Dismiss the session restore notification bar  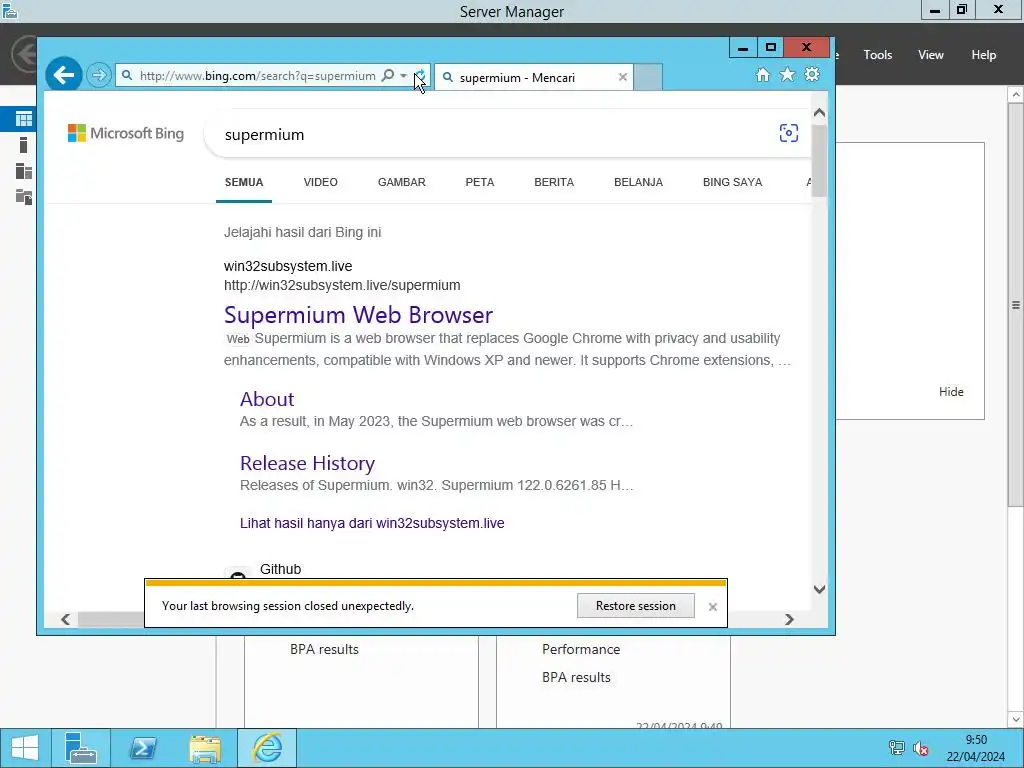[712, 607]
